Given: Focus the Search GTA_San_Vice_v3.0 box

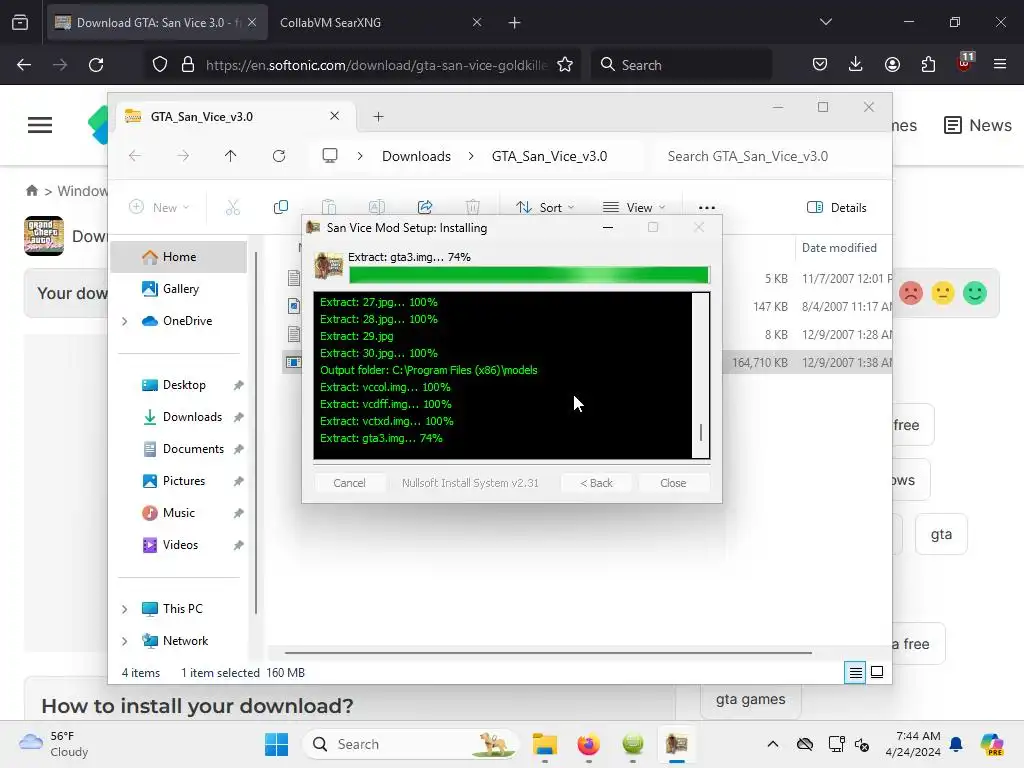Looking at the screenshot, I should point(770,156).
